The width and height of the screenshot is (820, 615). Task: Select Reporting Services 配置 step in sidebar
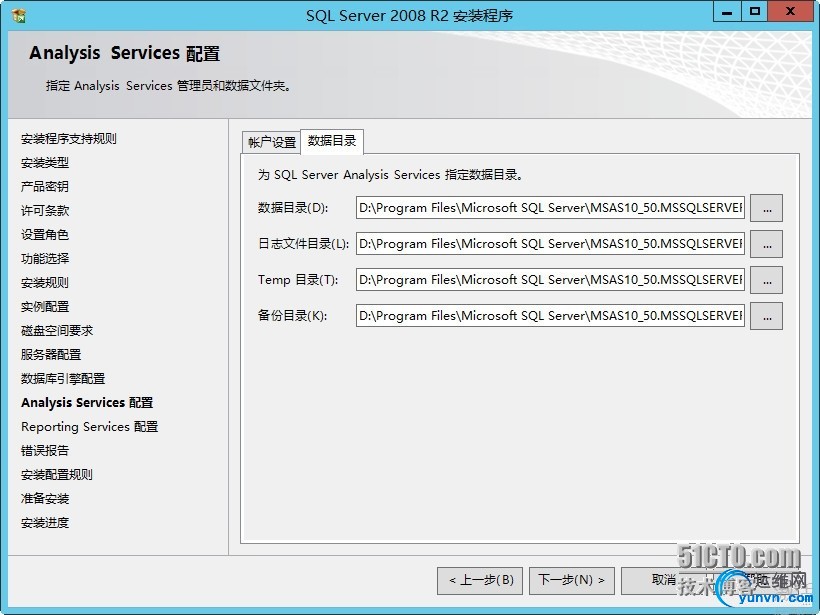(89, 427)
